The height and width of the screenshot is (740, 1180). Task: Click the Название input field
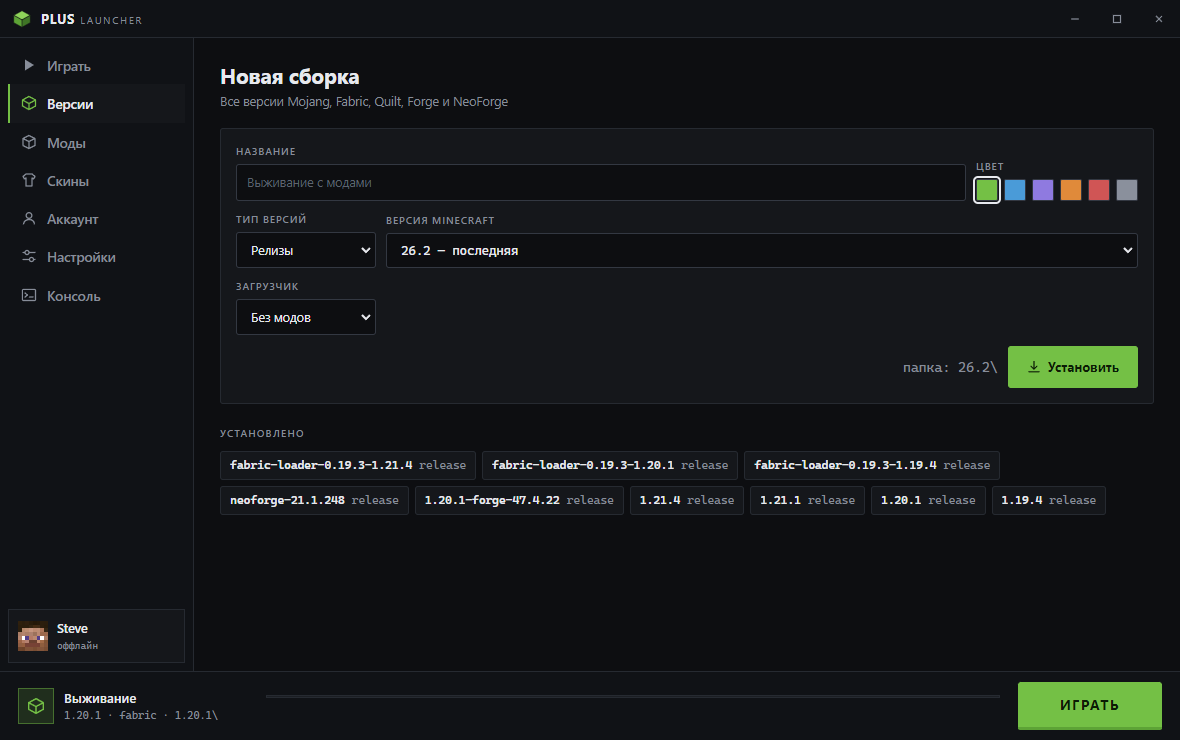pyautogui.click(x=601, y=182)
